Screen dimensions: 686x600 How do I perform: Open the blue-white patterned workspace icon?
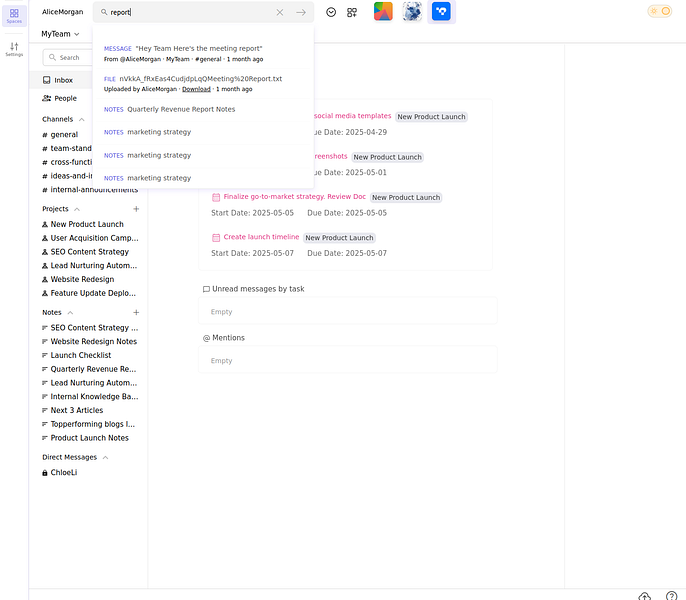(412, 11)
